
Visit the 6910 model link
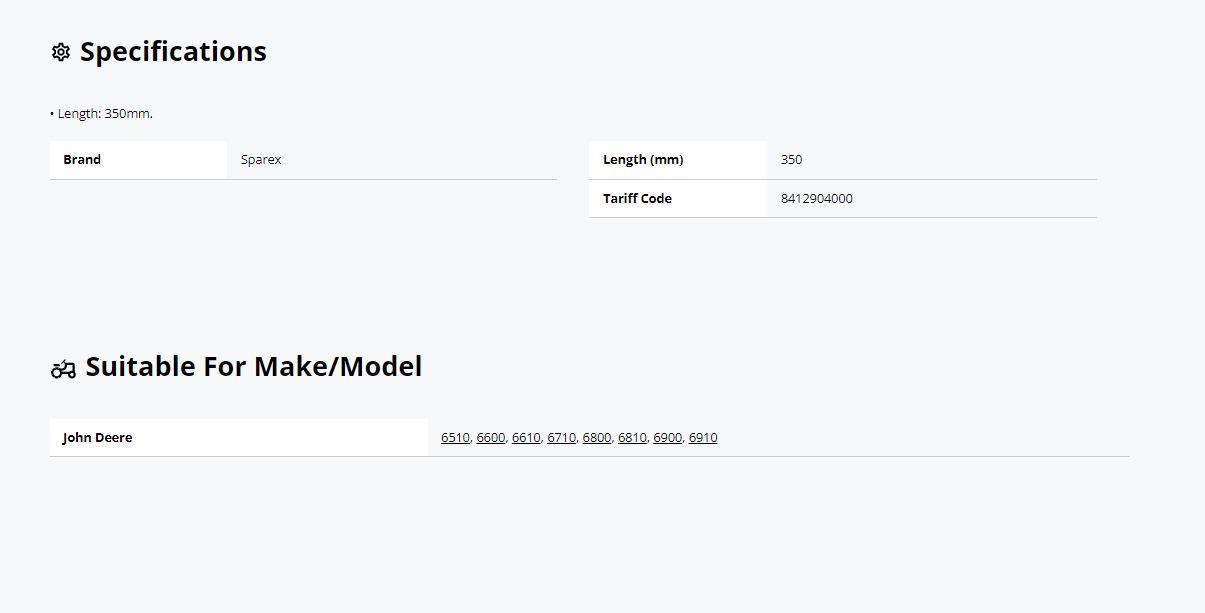pos(703,437)
